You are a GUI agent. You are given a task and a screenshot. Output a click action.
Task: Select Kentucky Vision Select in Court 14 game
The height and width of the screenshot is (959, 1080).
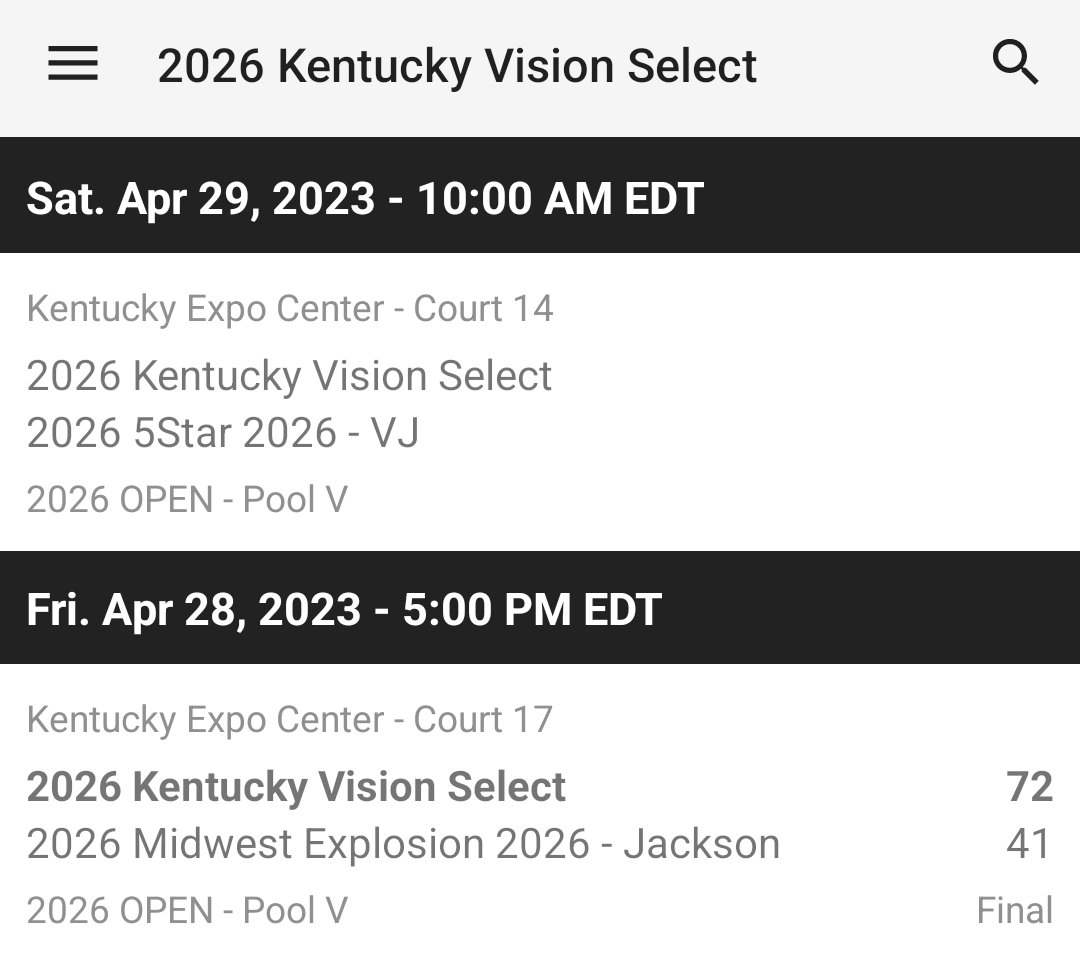click(289, 376)
